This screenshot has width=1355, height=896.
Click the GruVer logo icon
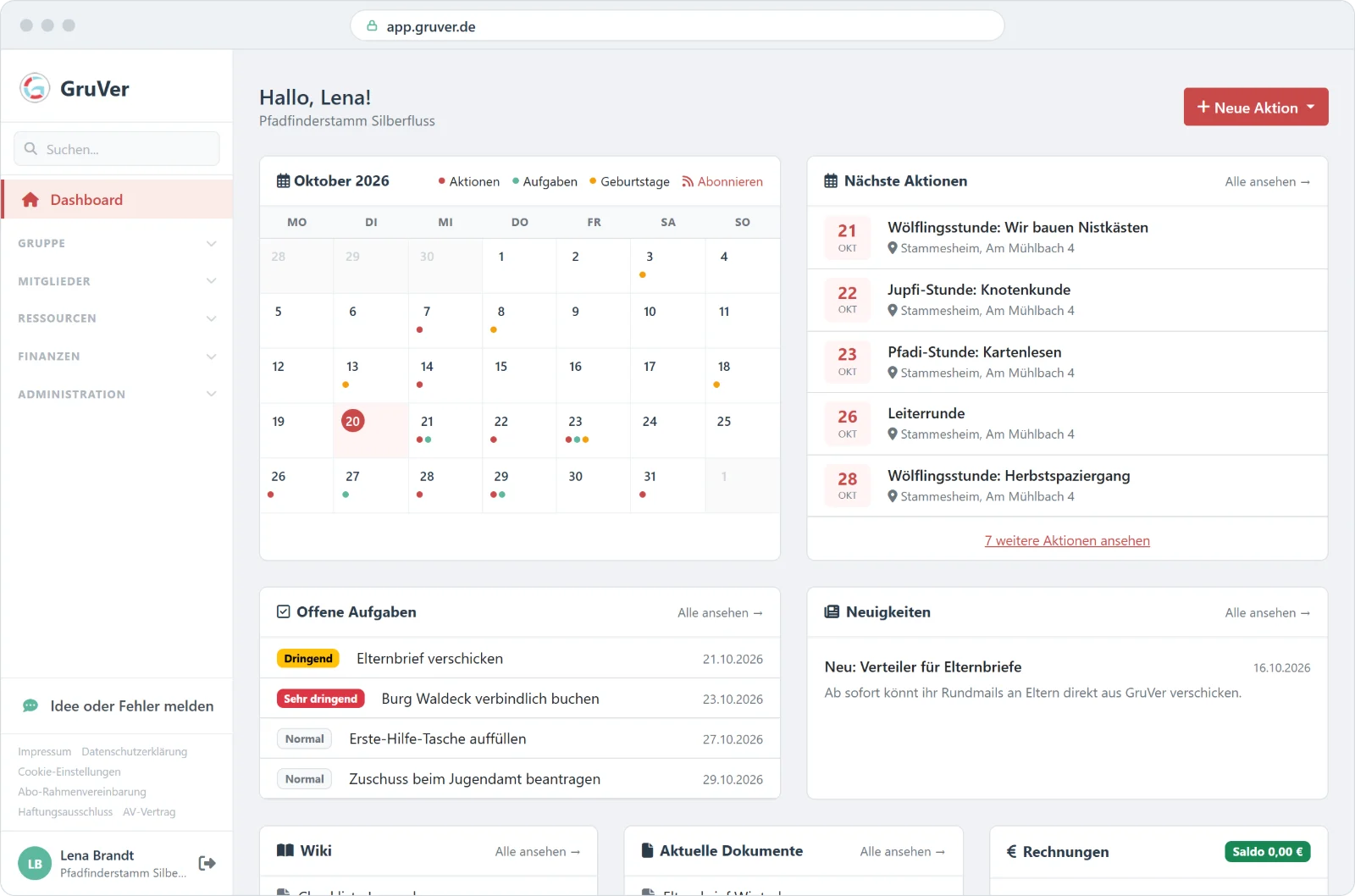35,87
